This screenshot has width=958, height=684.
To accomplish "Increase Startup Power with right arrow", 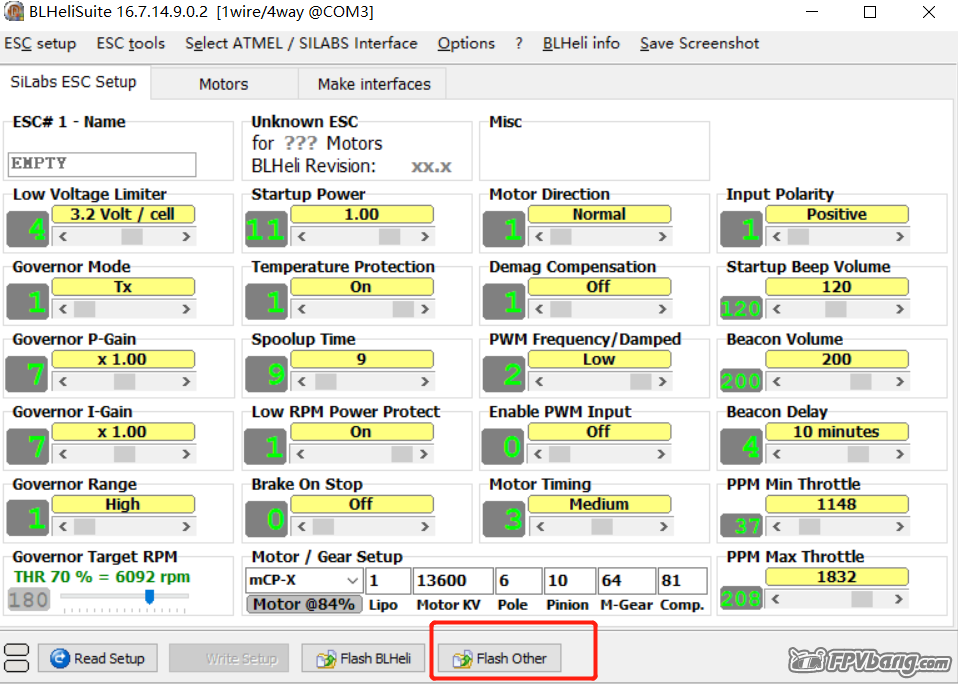I will click(425, 236).
